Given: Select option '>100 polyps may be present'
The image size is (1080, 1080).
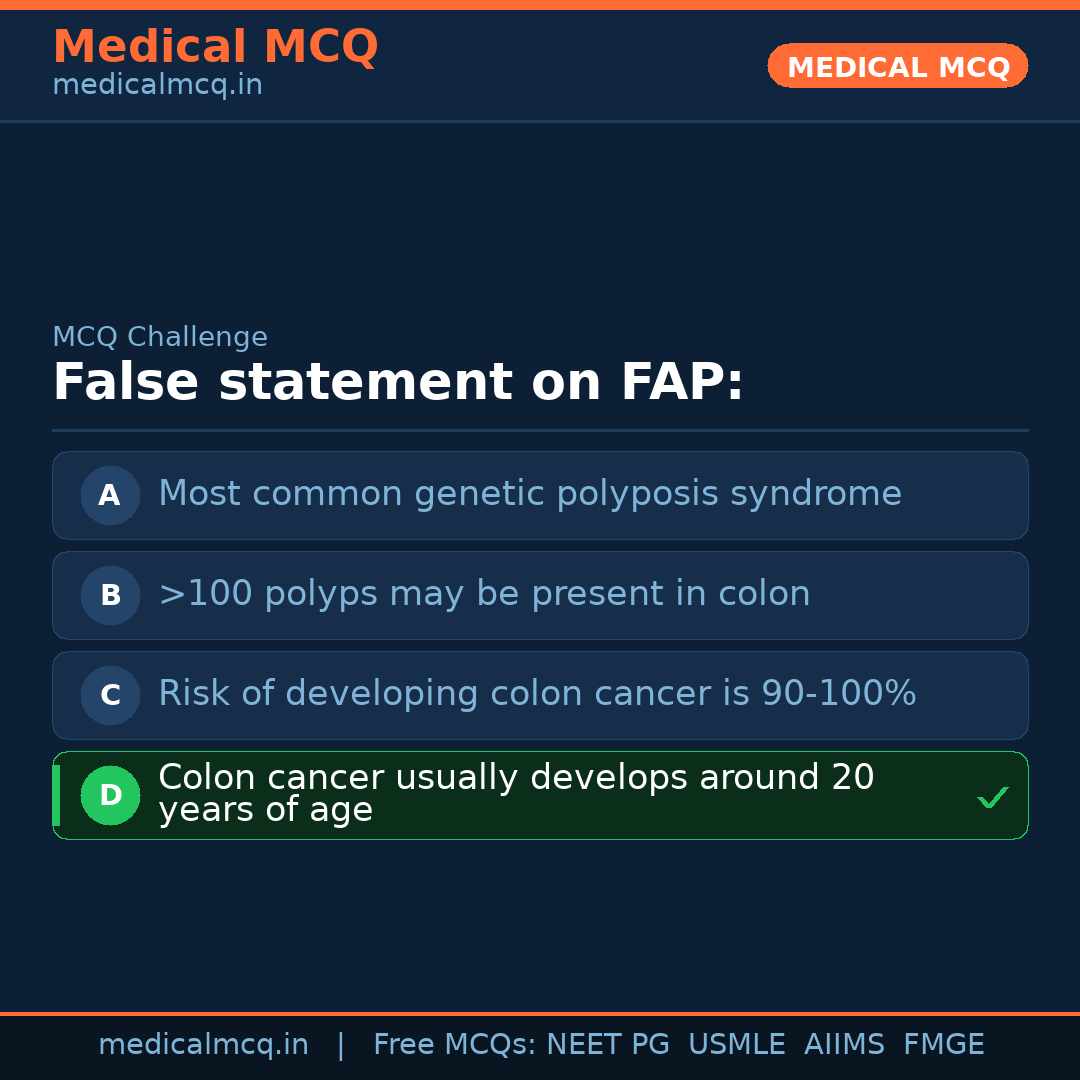Looking at the screenshot, I should pos(484,594).
